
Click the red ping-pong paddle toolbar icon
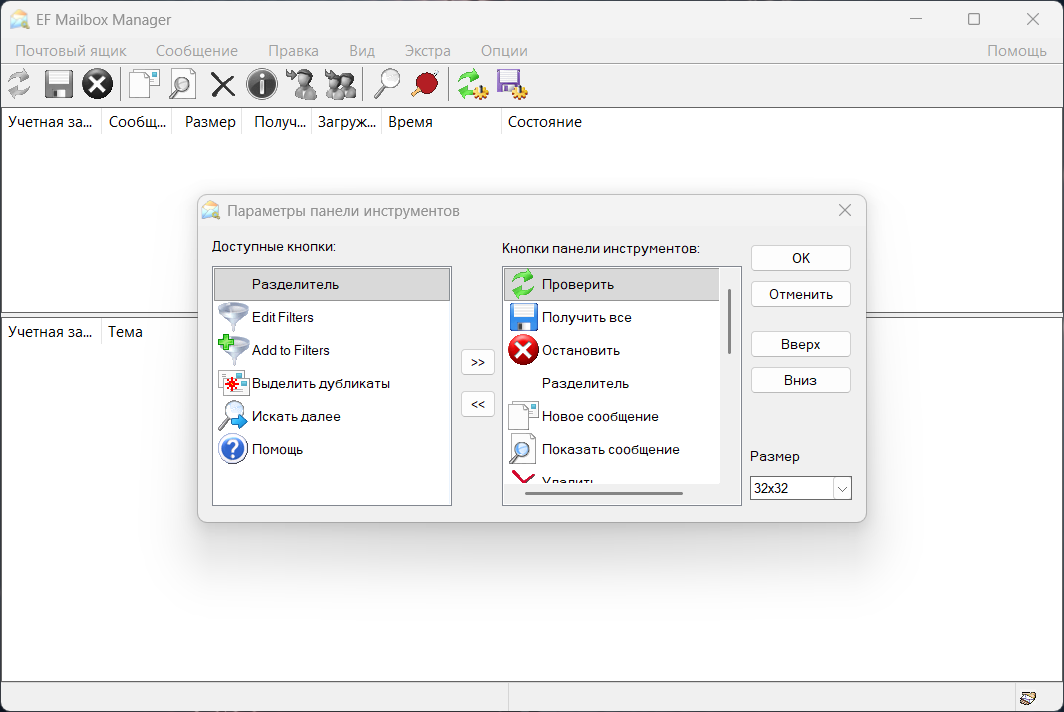(x=426, y=84)
